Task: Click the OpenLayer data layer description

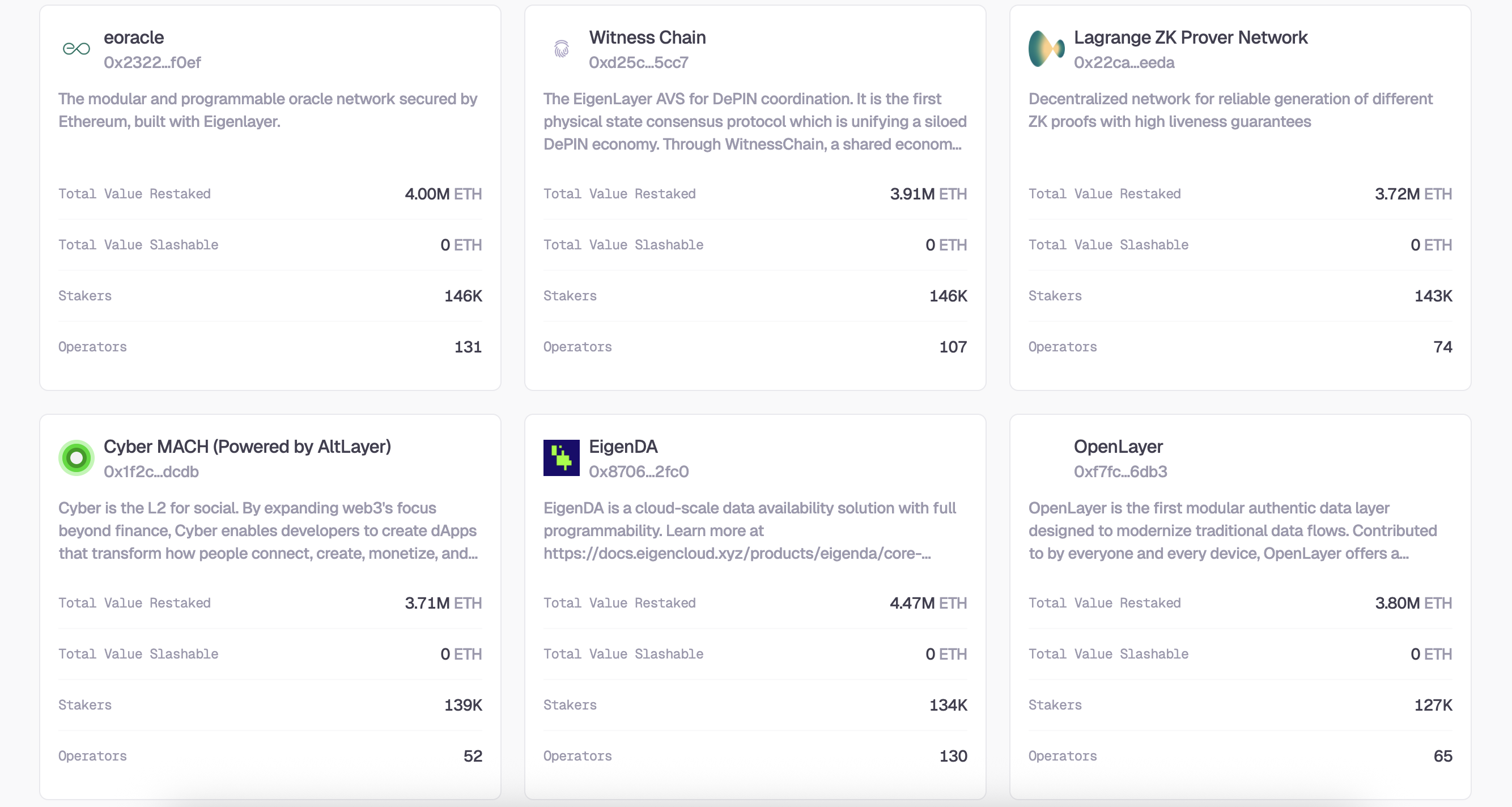Action: point(1233,530)
